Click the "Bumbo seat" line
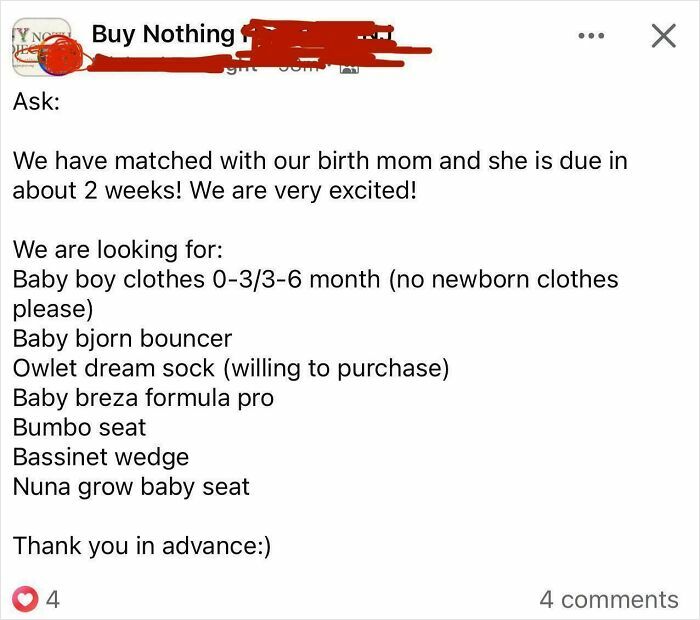700x620 pixels. 79,427
